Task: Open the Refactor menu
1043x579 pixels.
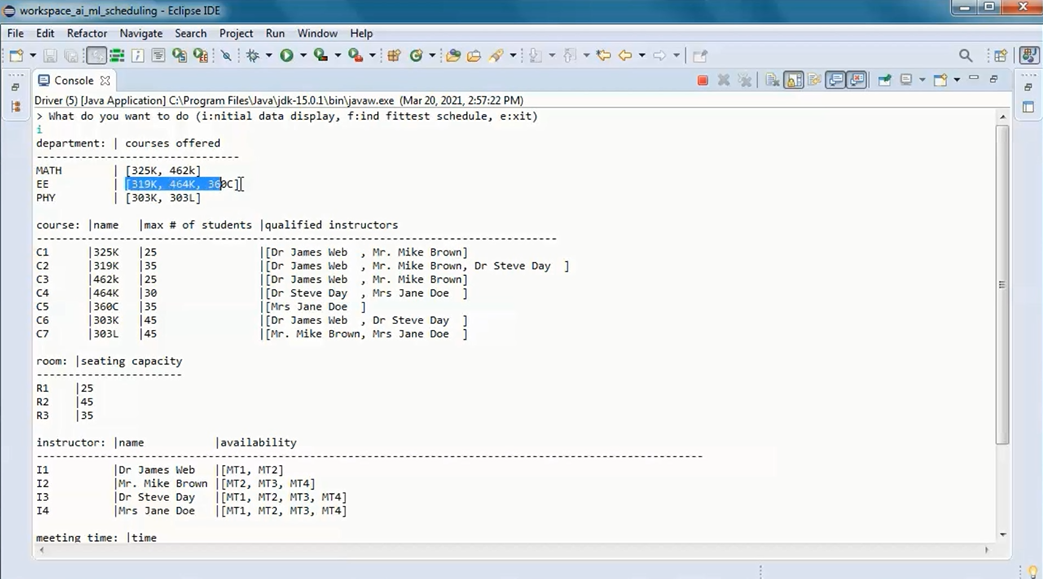Action: tap(86, 33)
